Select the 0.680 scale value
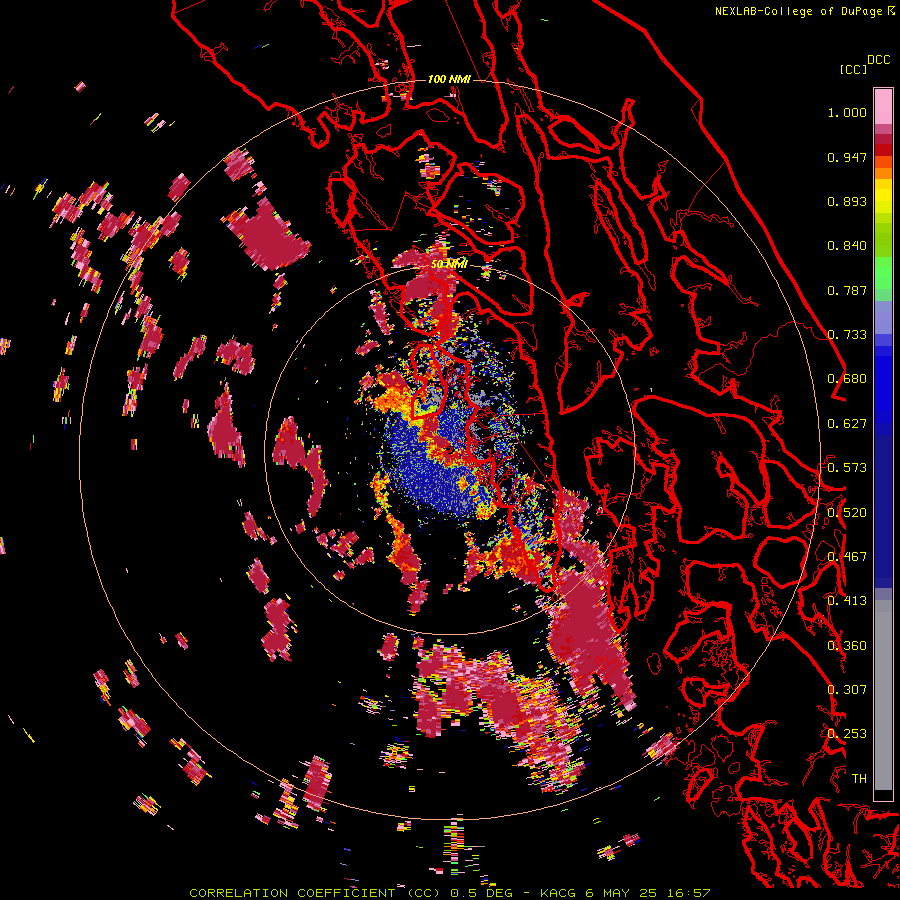 [847, 379]
